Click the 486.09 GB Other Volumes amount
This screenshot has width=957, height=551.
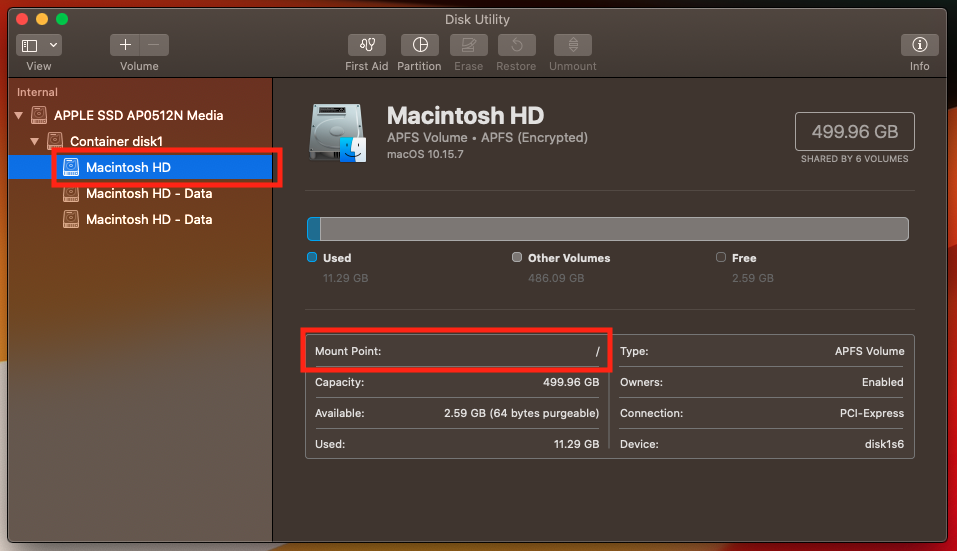coord(556,278)
